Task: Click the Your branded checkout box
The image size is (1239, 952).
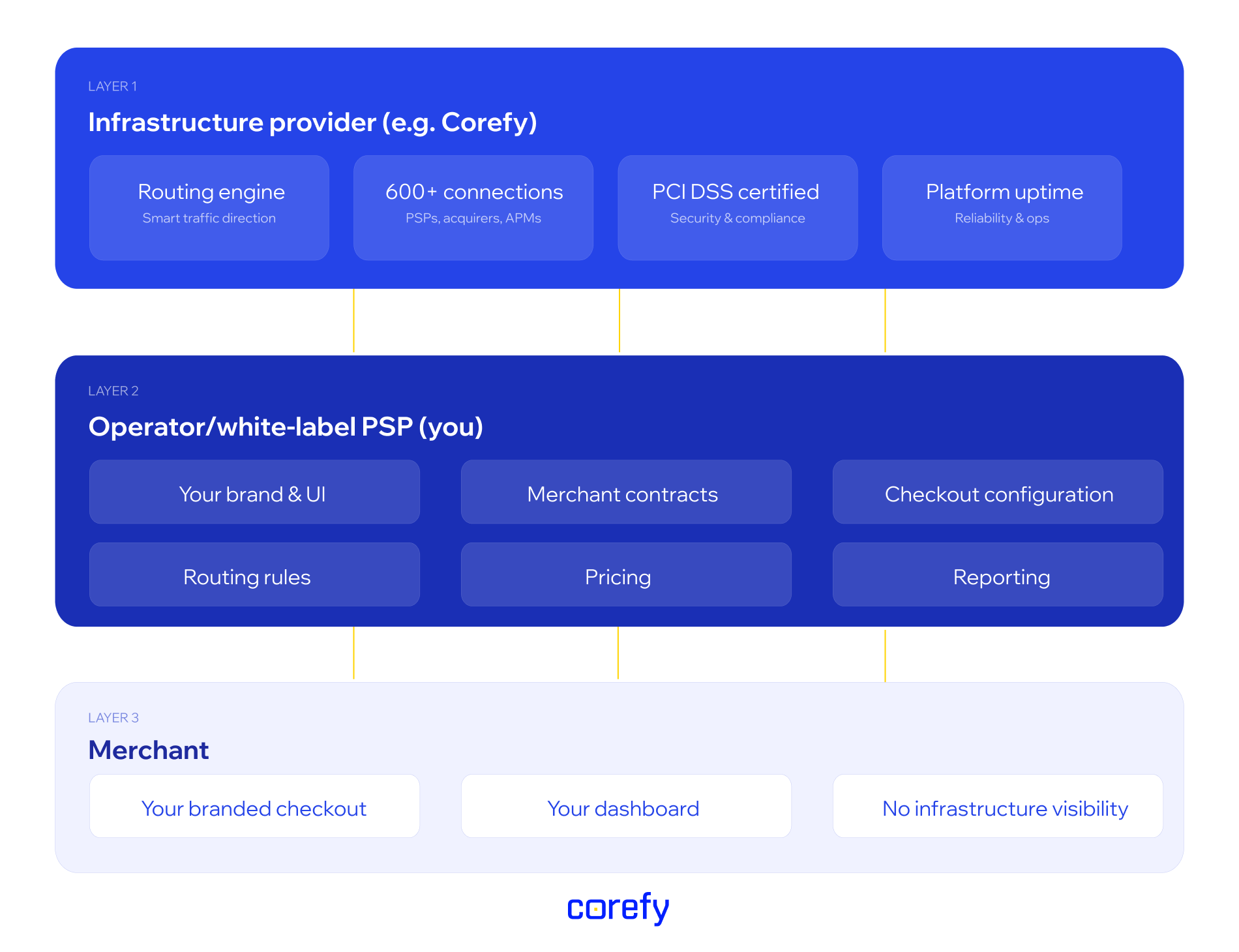Action: (254, 807)
